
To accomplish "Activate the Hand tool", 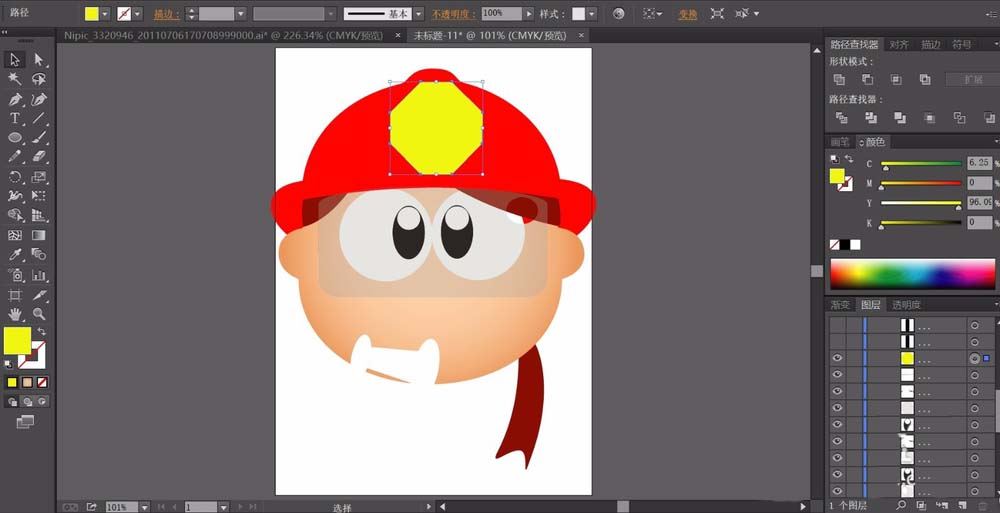I will pos(15,314).
